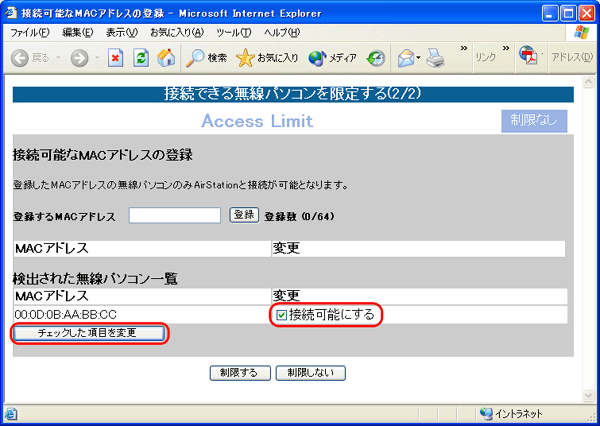This screenshot has width=600, height=426.
Task: Click the Back arrow toolbar icon
Action: pos(20,58)
